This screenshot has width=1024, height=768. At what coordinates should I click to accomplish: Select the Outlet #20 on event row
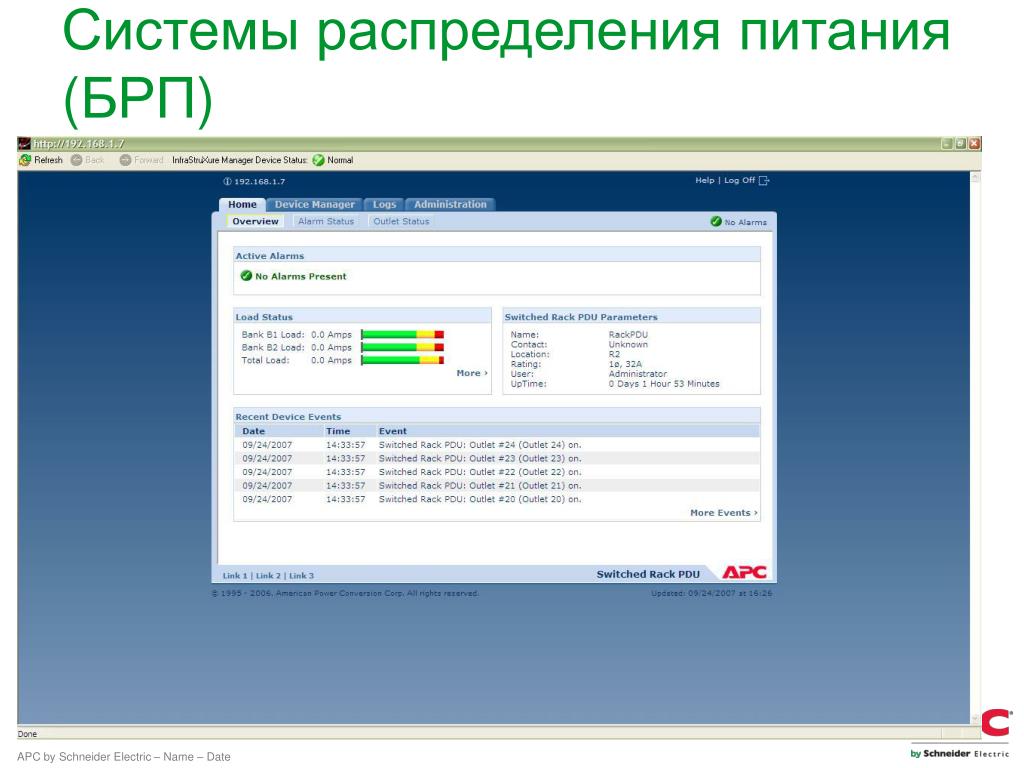coord(497,499)
